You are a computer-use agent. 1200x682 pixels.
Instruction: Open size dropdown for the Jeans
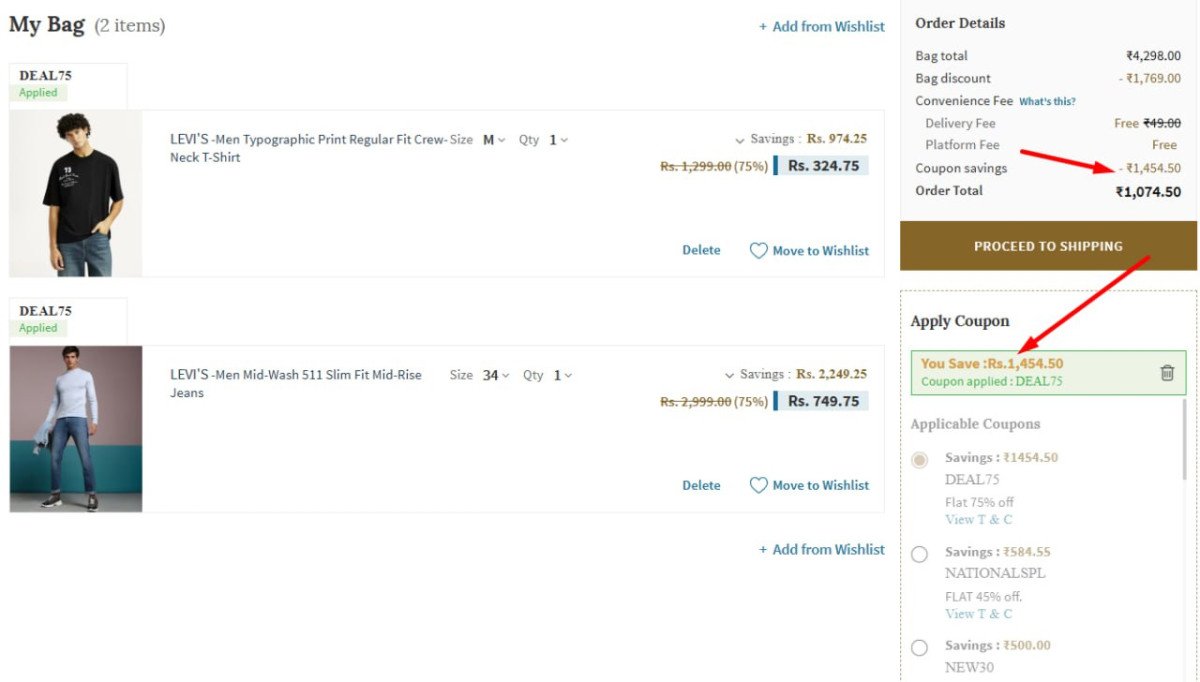[x=495, y=375]
